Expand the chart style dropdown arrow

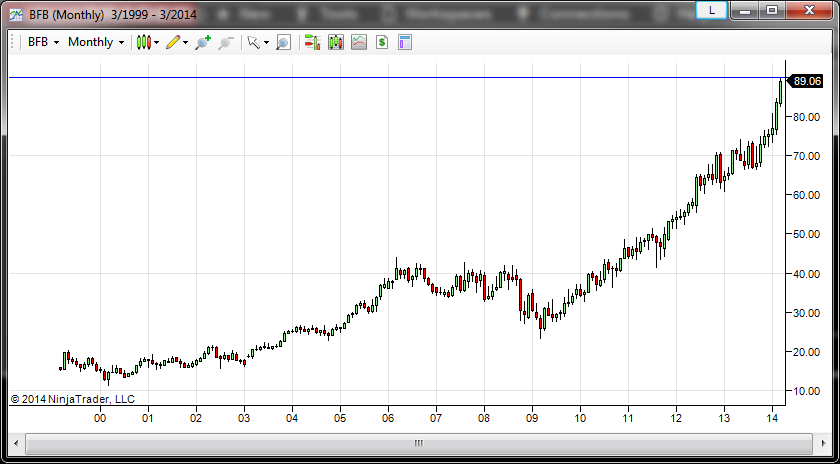(x=156, y=42)
